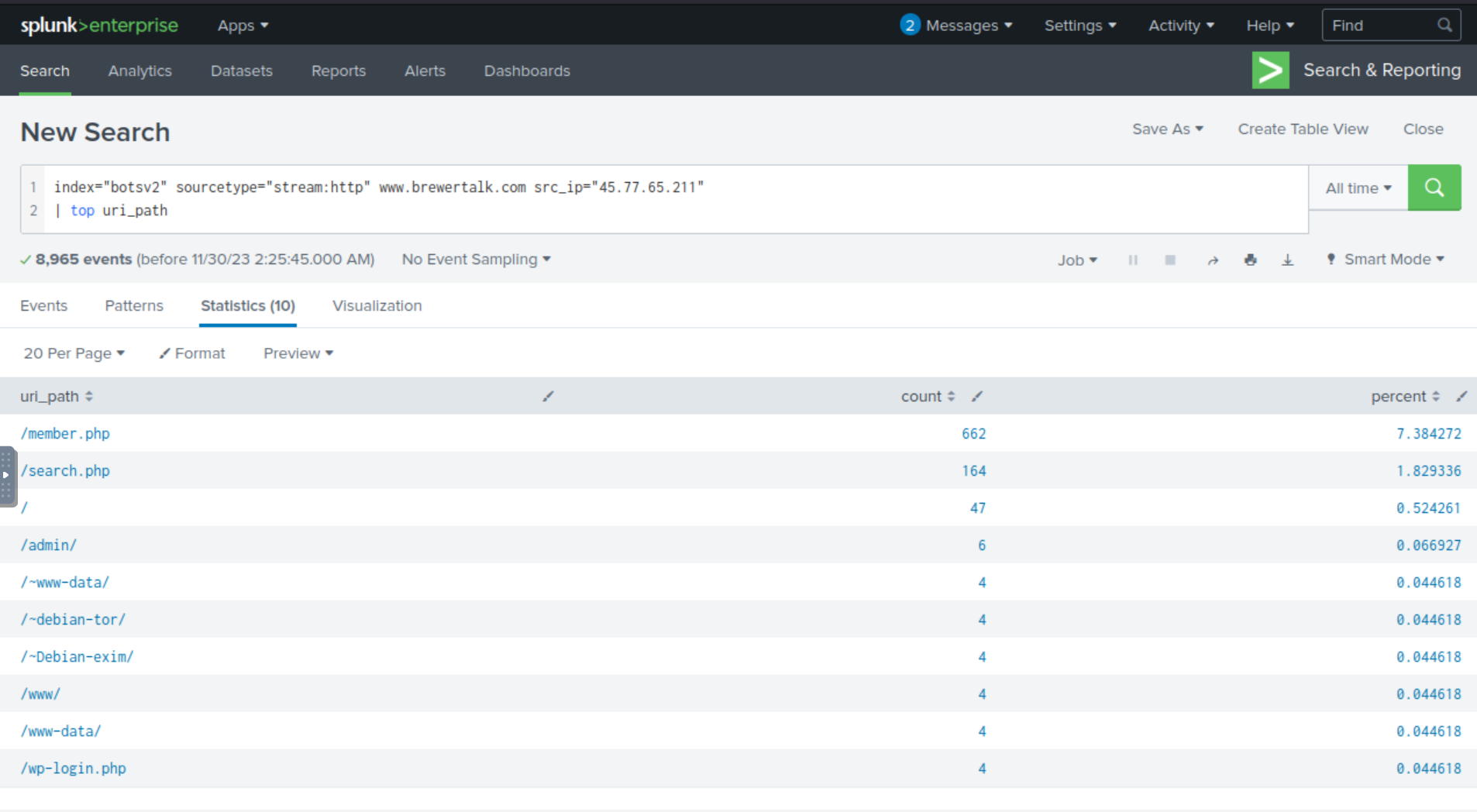Click Create Table View

1303,129
